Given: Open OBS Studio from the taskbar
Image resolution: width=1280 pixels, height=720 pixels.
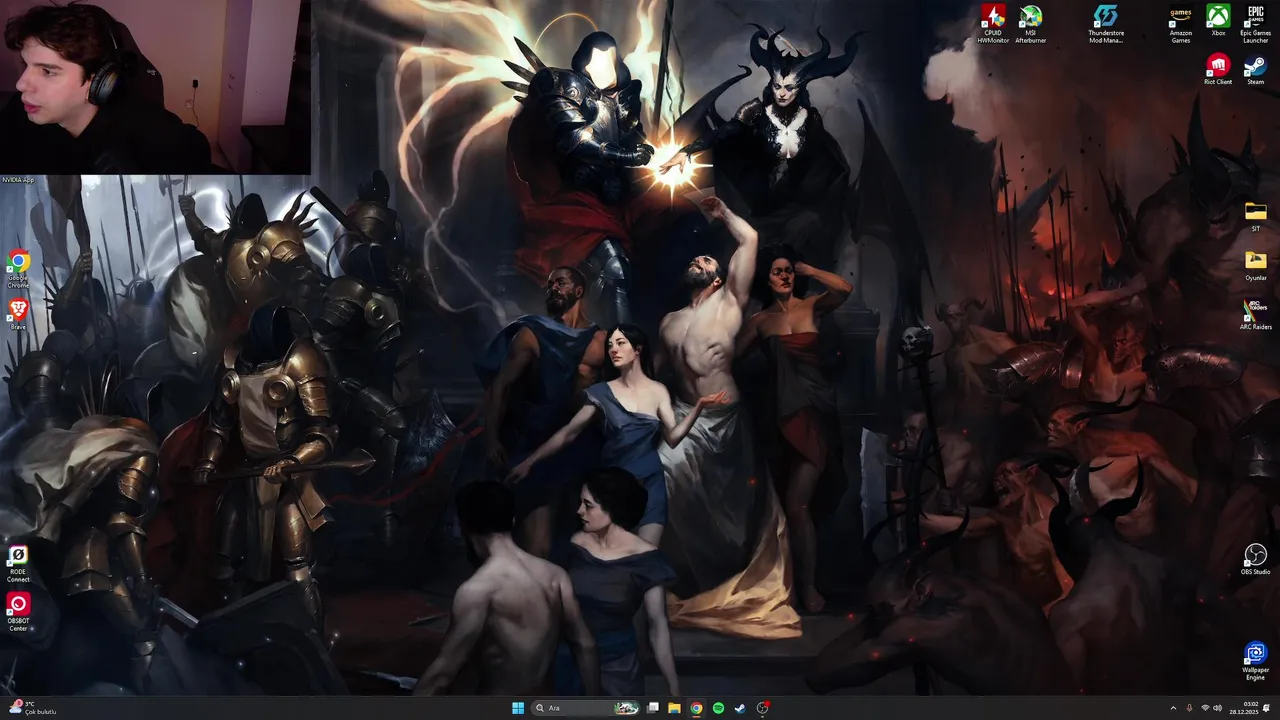Looking at the screenshot, I should 762,708.
